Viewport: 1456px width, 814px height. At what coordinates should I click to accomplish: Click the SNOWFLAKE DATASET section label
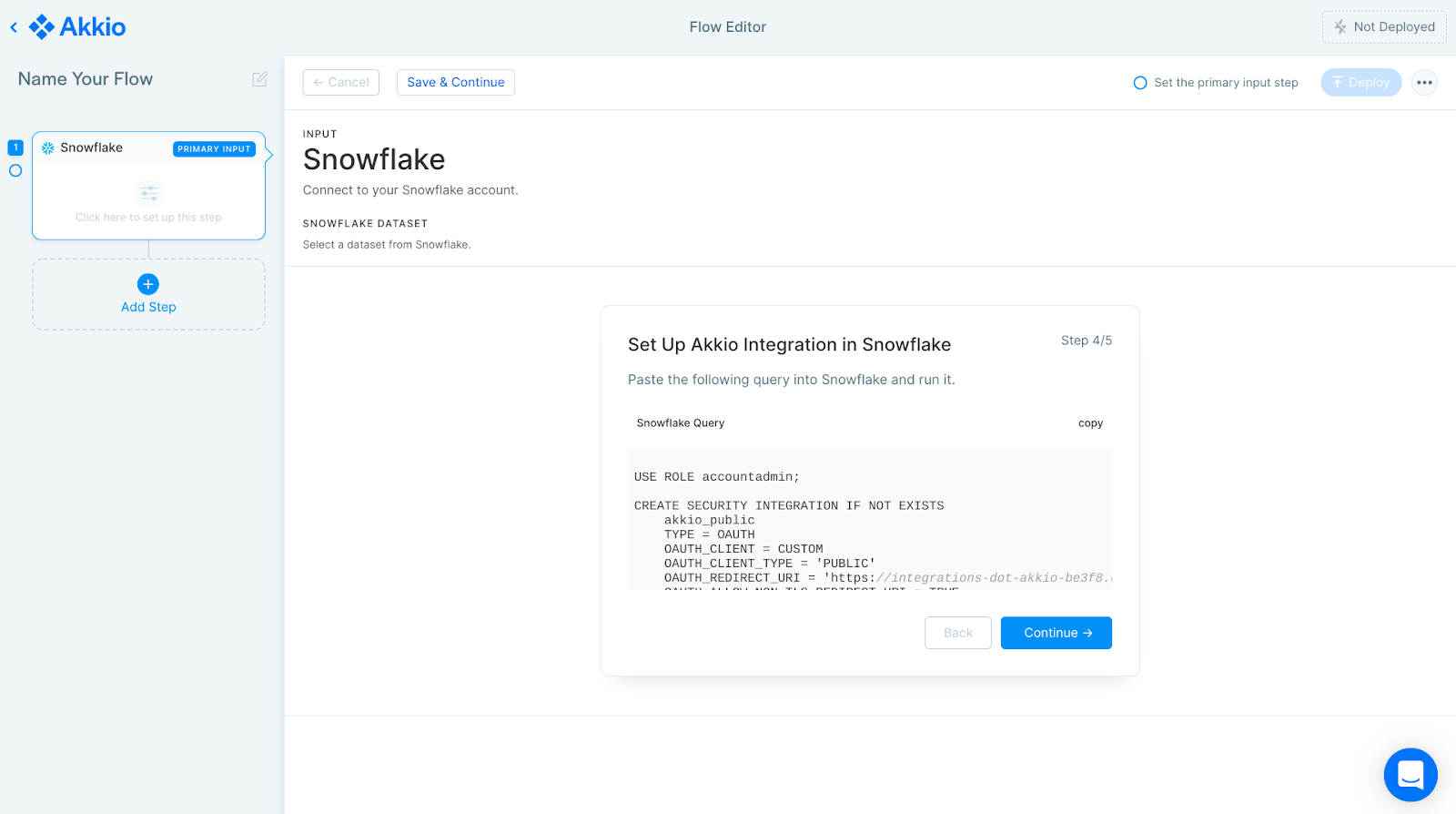tap(365, 223)
